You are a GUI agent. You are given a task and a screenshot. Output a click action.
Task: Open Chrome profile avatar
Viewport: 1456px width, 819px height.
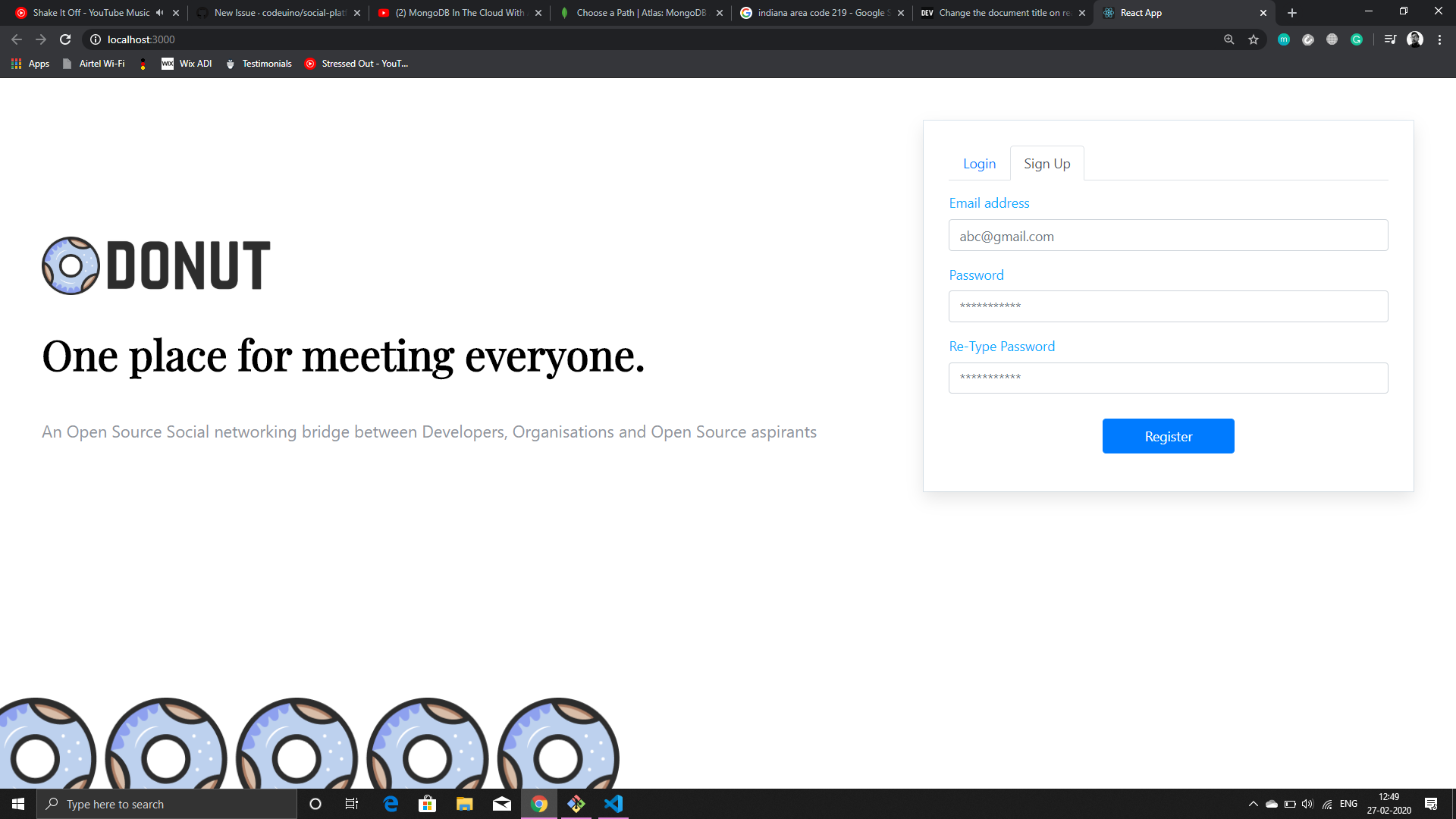point(1415,39)
